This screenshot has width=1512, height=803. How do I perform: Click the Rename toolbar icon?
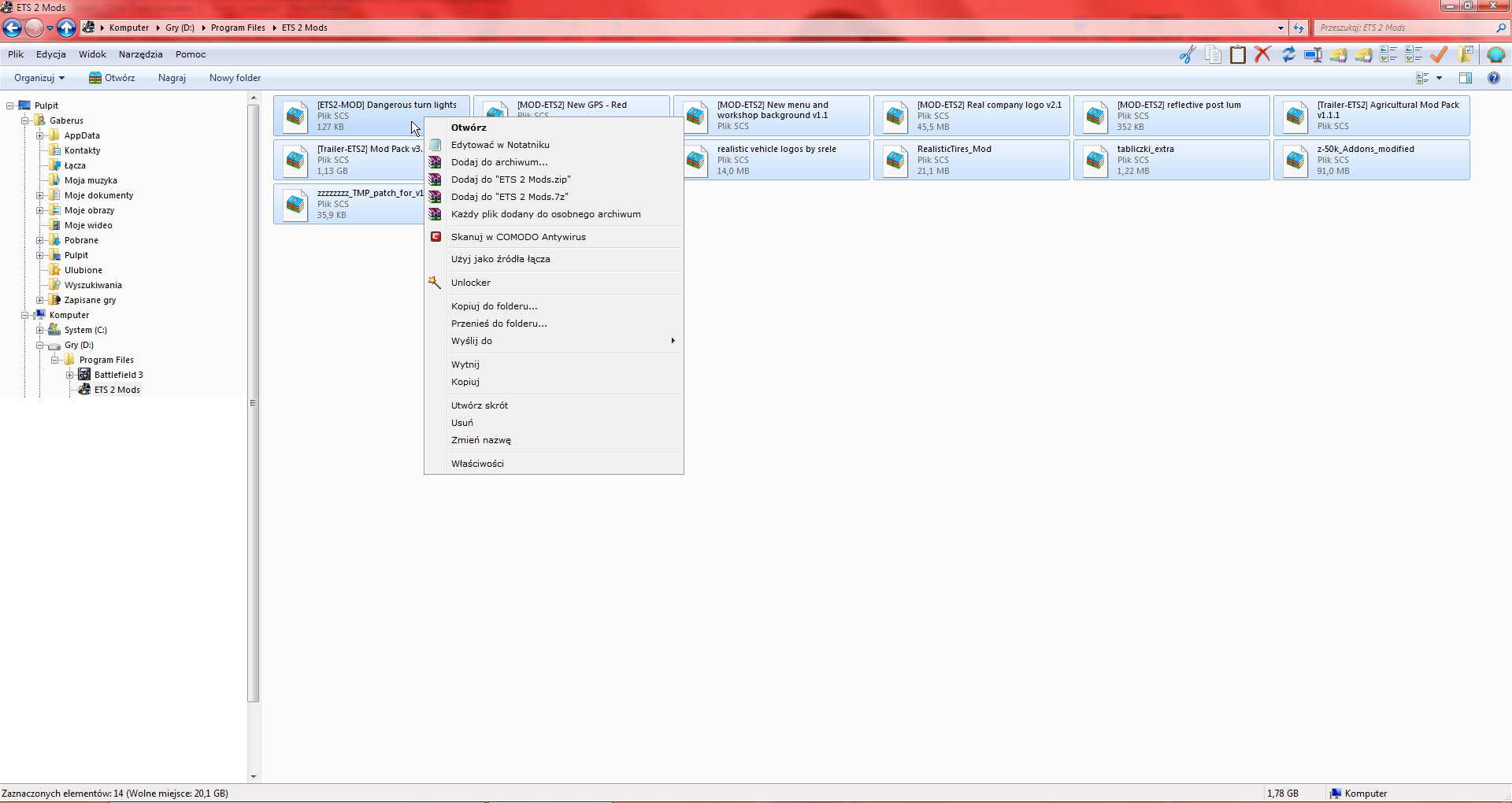coord(1314,54)
